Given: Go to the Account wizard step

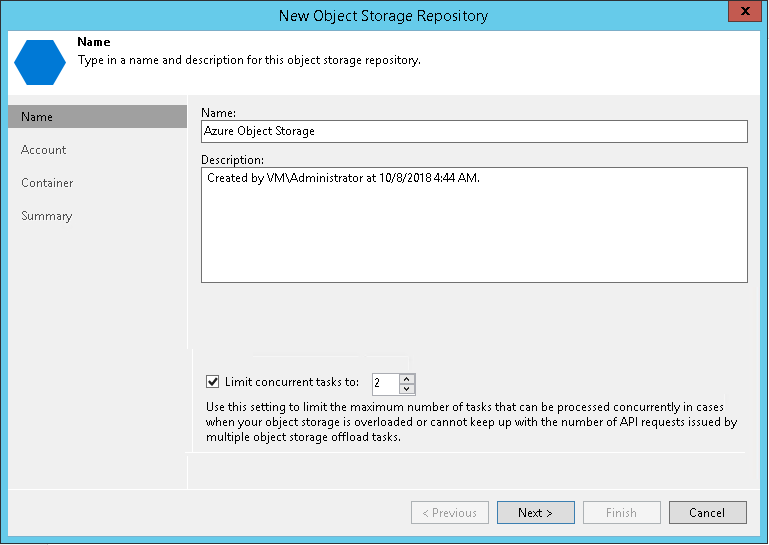Looking at the screenshot, I should pyautogui.click(x=44, y=150).
